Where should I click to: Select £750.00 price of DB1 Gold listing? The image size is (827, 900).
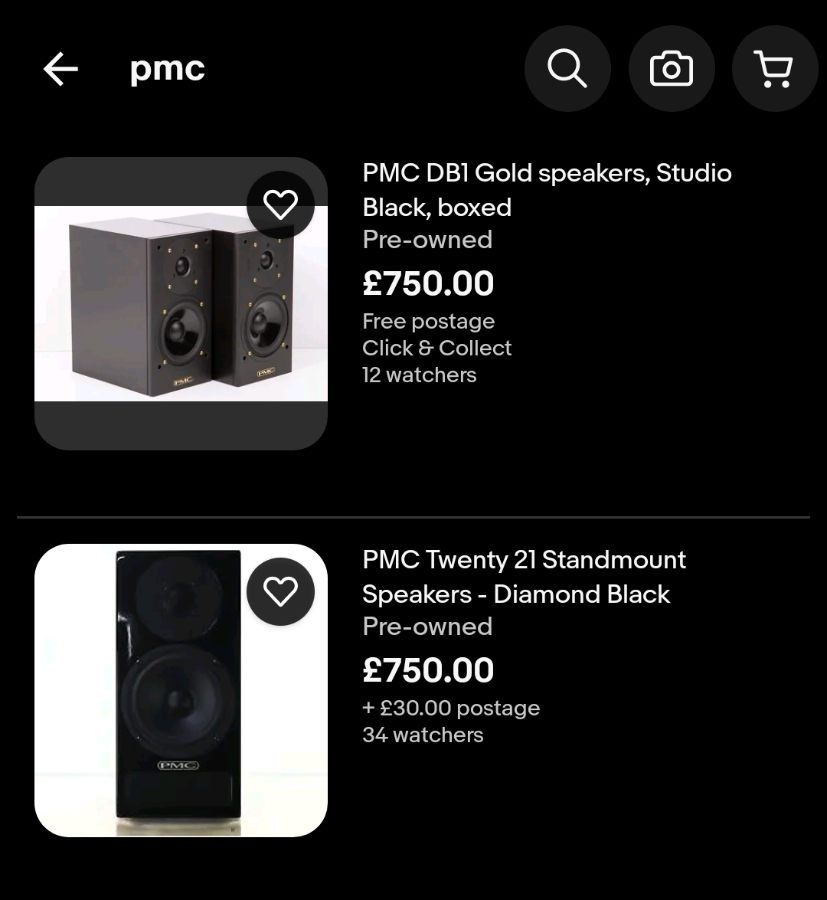tap(428, 283)
